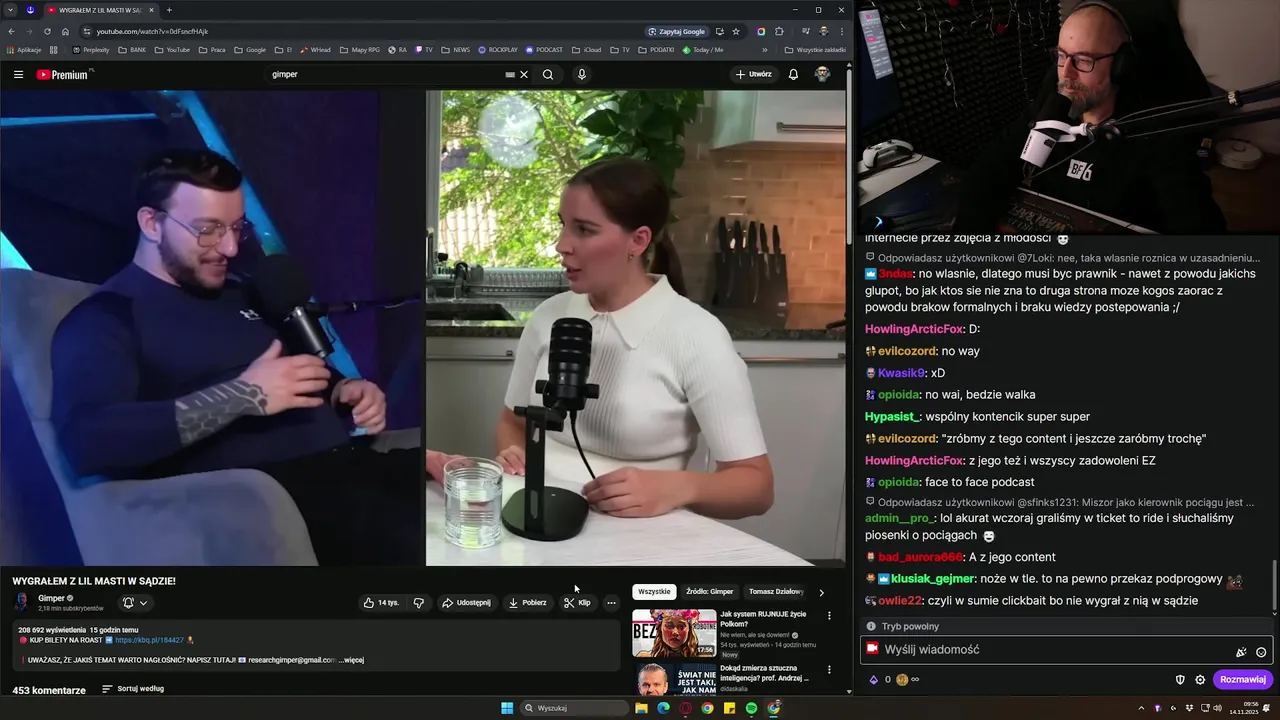Open options for Jak system RUJNUJE video
The image size is (1280, 720).
coord(829,615)
